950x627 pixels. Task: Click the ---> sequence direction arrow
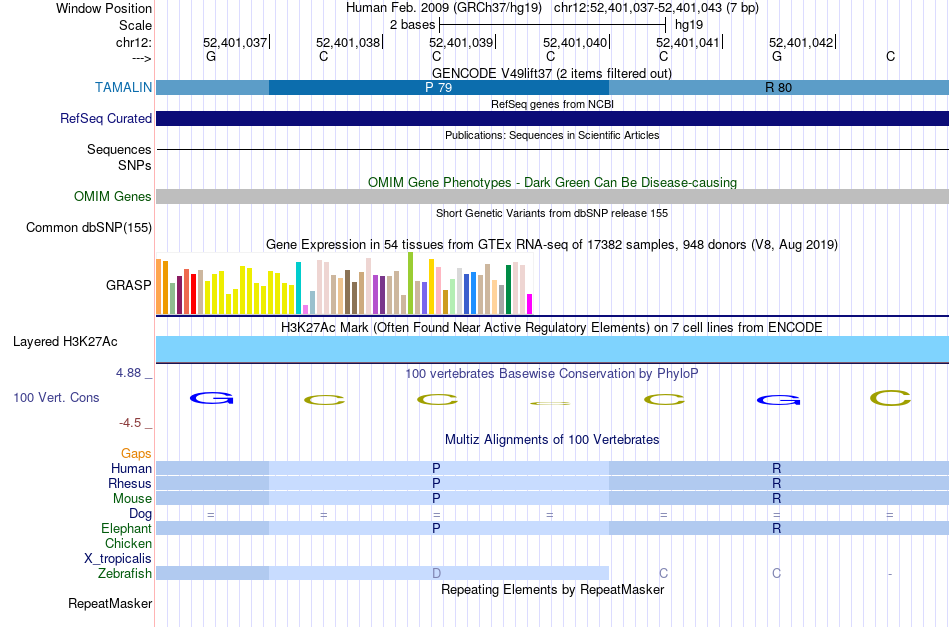141,58
